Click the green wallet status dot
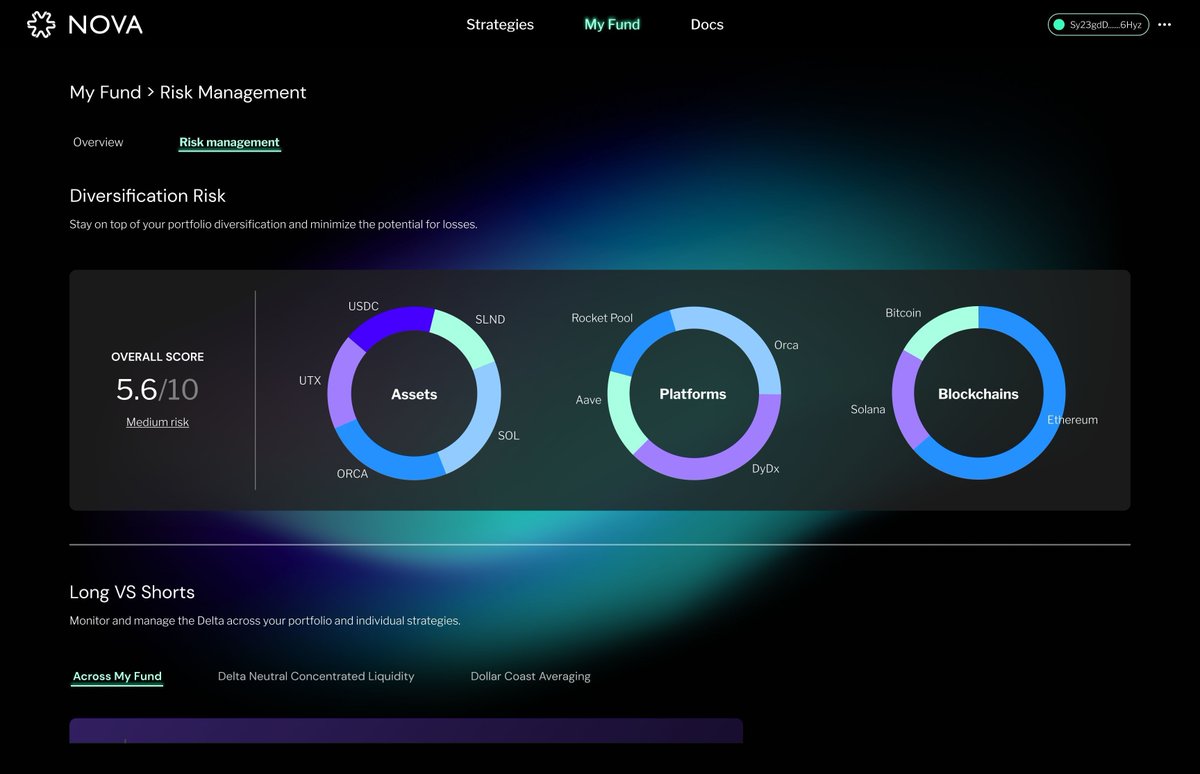This screenshot has height=774, width=1200. click(1059, 25)
